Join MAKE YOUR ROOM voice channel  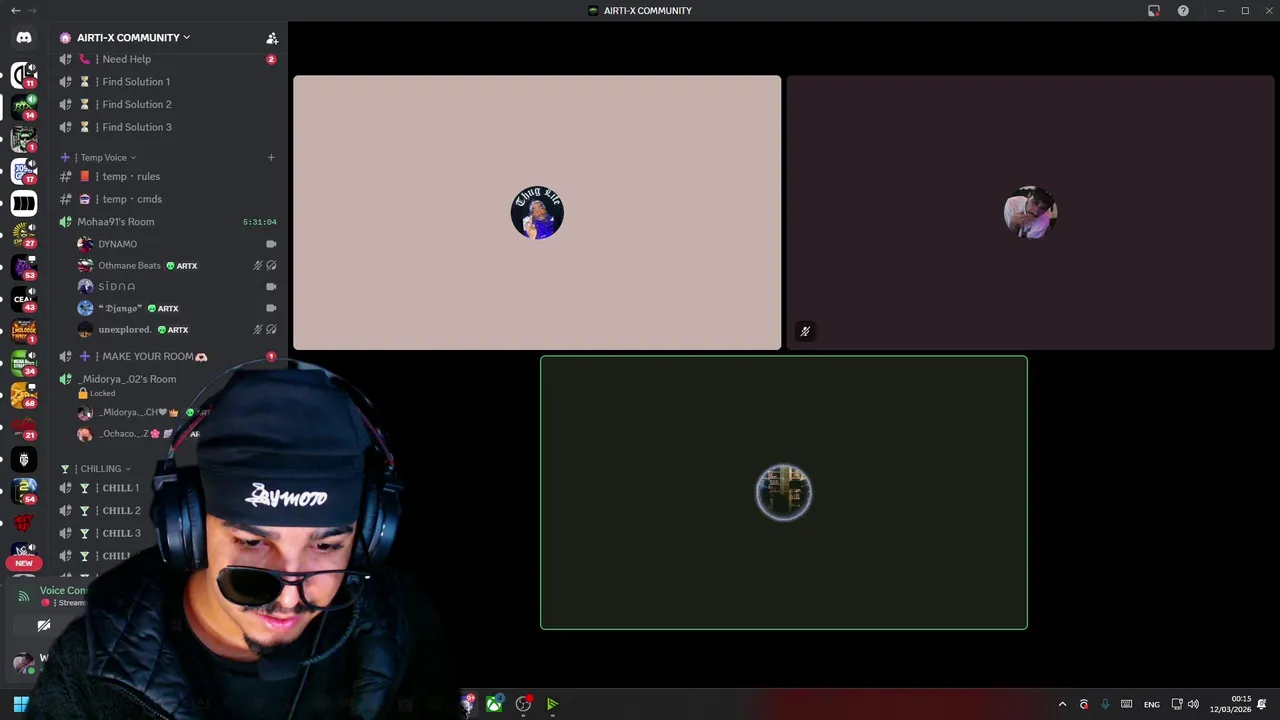(x=167, y=357)
